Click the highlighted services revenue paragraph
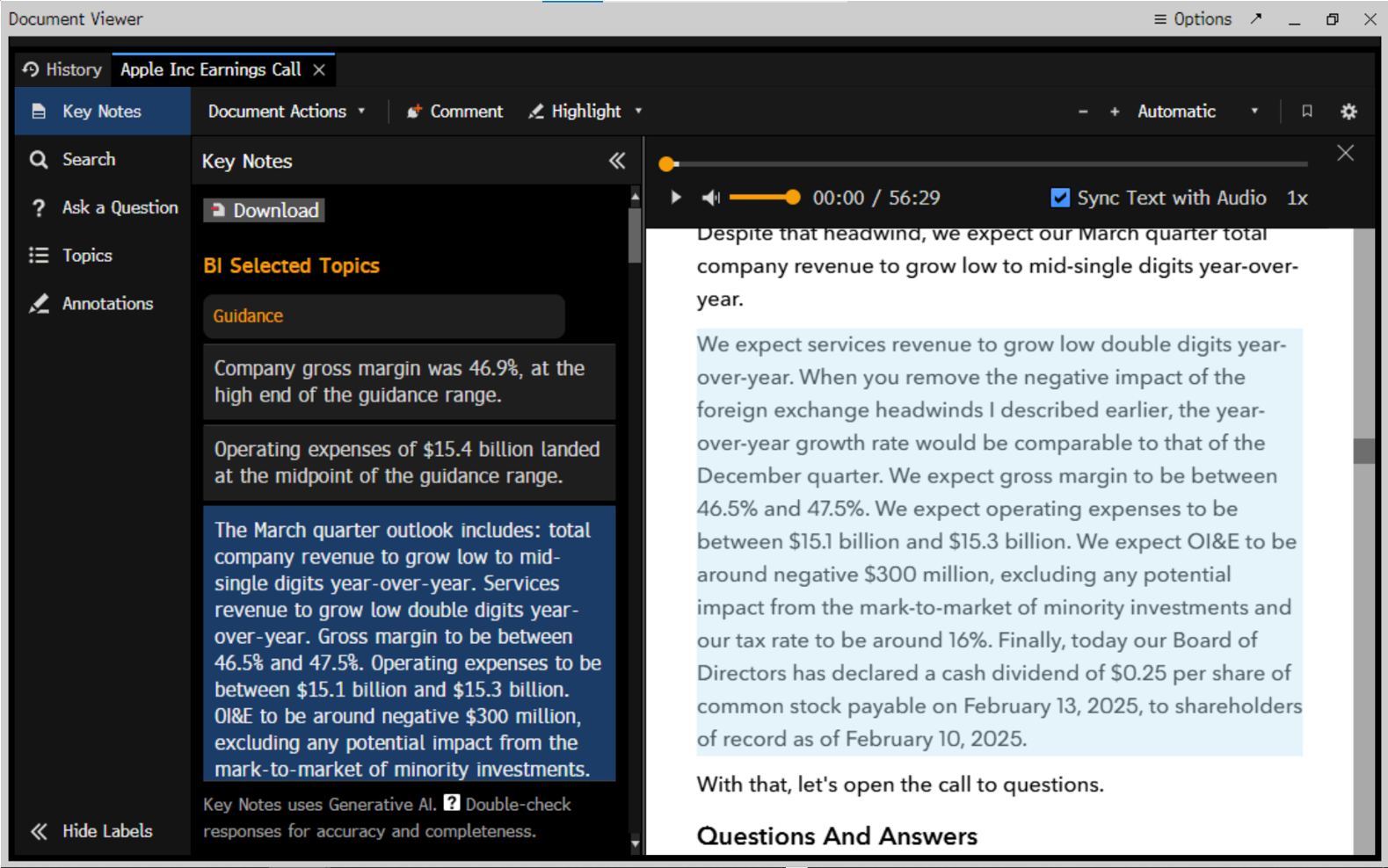Image resolution: width=1388 pixels, height=868 pixels. coord(999,542)
